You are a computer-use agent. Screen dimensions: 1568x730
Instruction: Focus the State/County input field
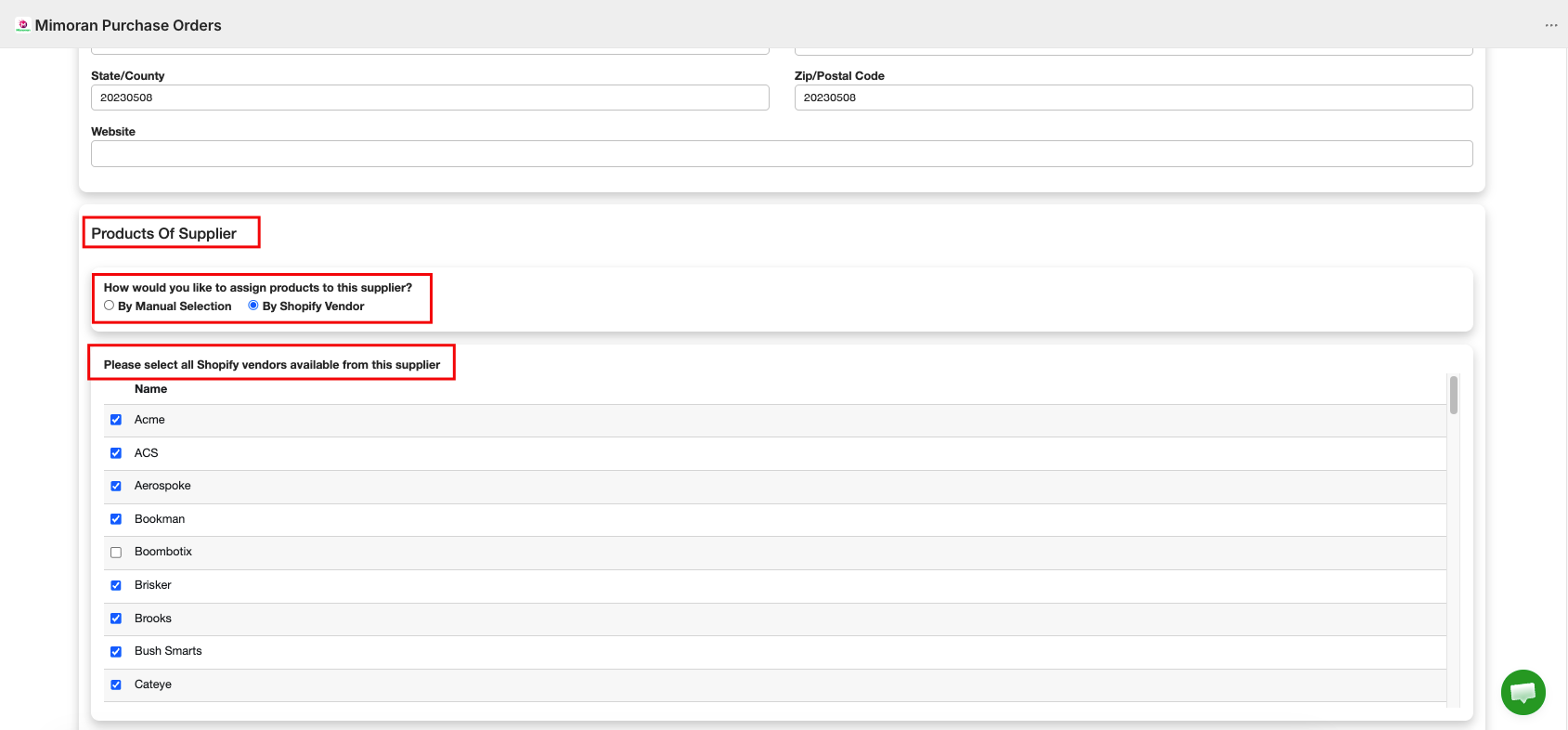pyautogui.click(x=430, y=98)
